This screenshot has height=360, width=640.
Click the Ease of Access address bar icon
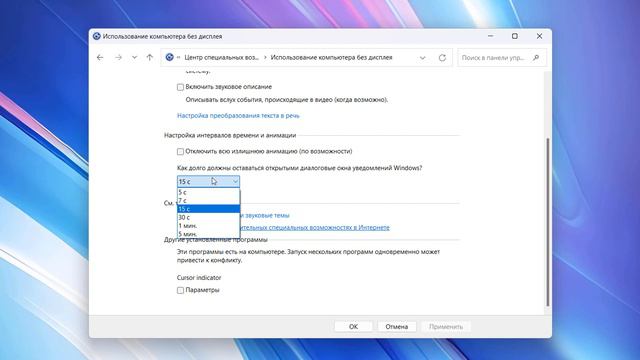click(x=169, y=58)
